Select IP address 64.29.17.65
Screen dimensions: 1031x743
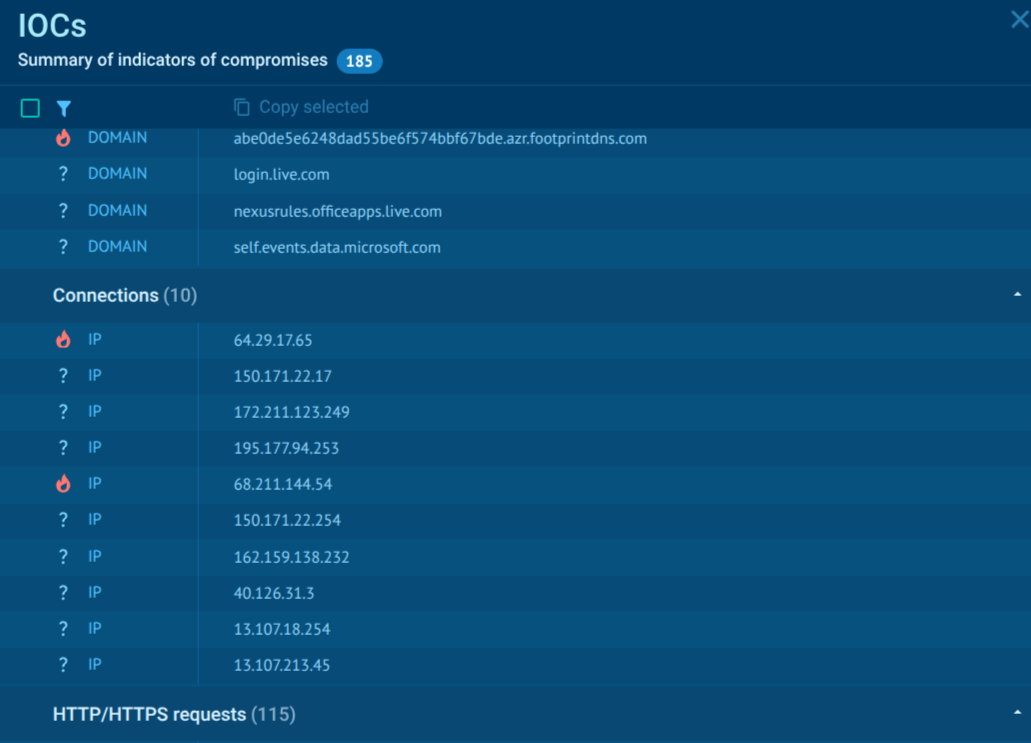(x=273, y=341)
